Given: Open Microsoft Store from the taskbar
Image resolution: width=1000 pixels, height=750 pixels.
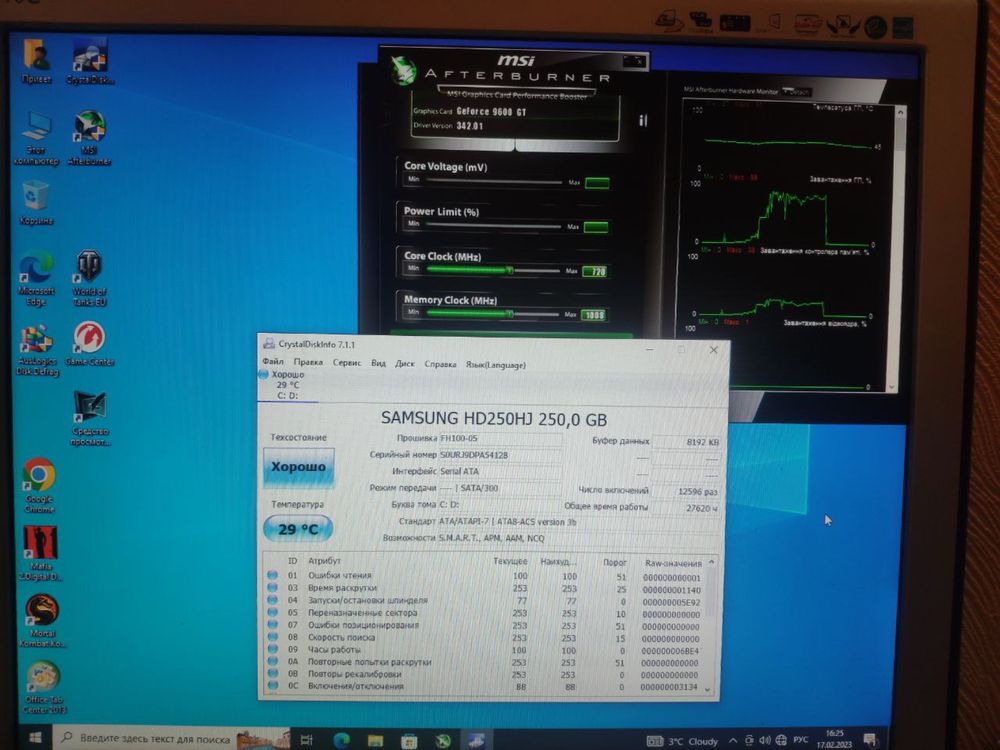Looking at the screenshot, I should (408, 740).
